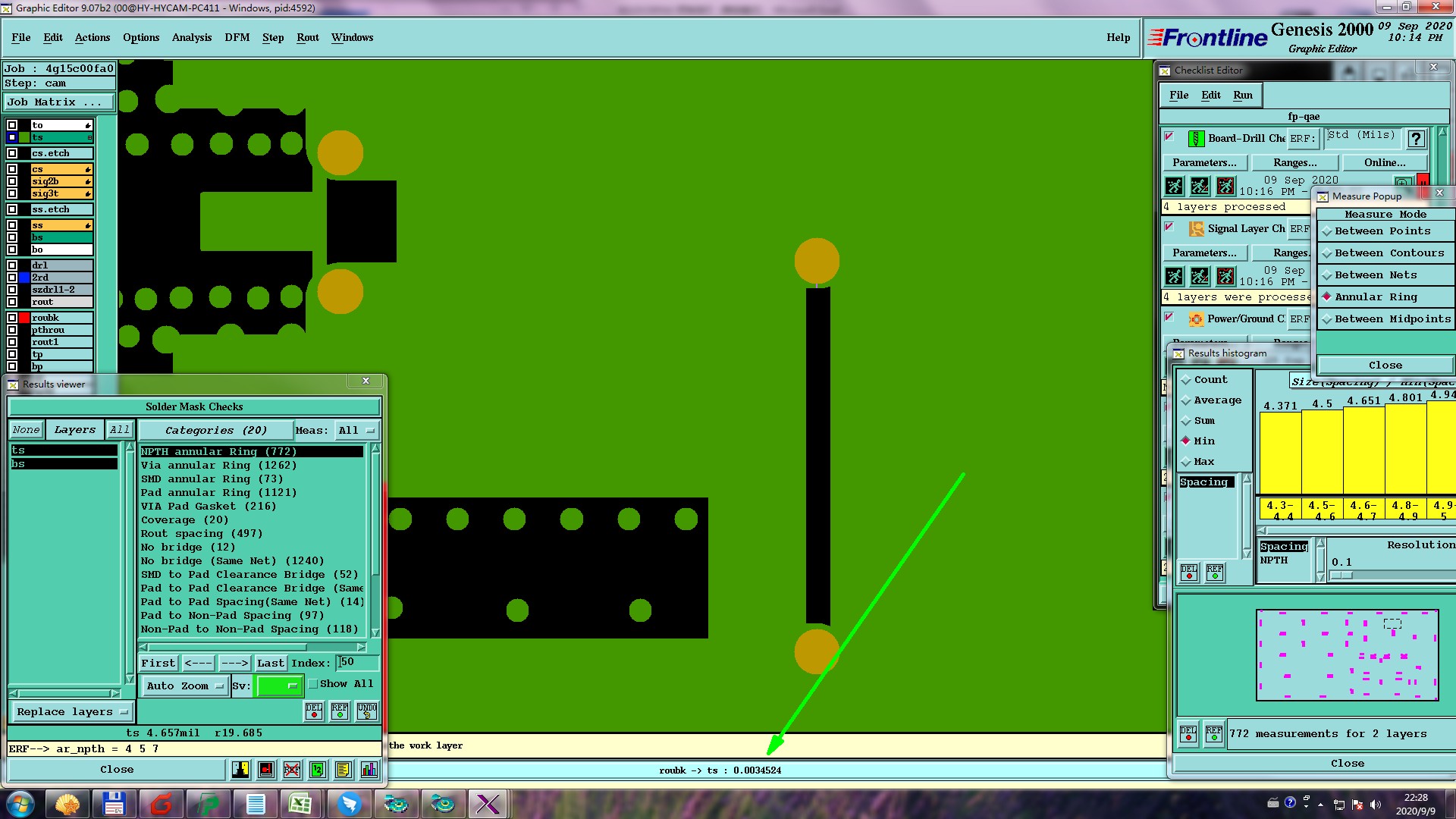Open the Categories (20) selector
Screen dimensions: 1456x819
pyautogui.click(x=216, y=431)
